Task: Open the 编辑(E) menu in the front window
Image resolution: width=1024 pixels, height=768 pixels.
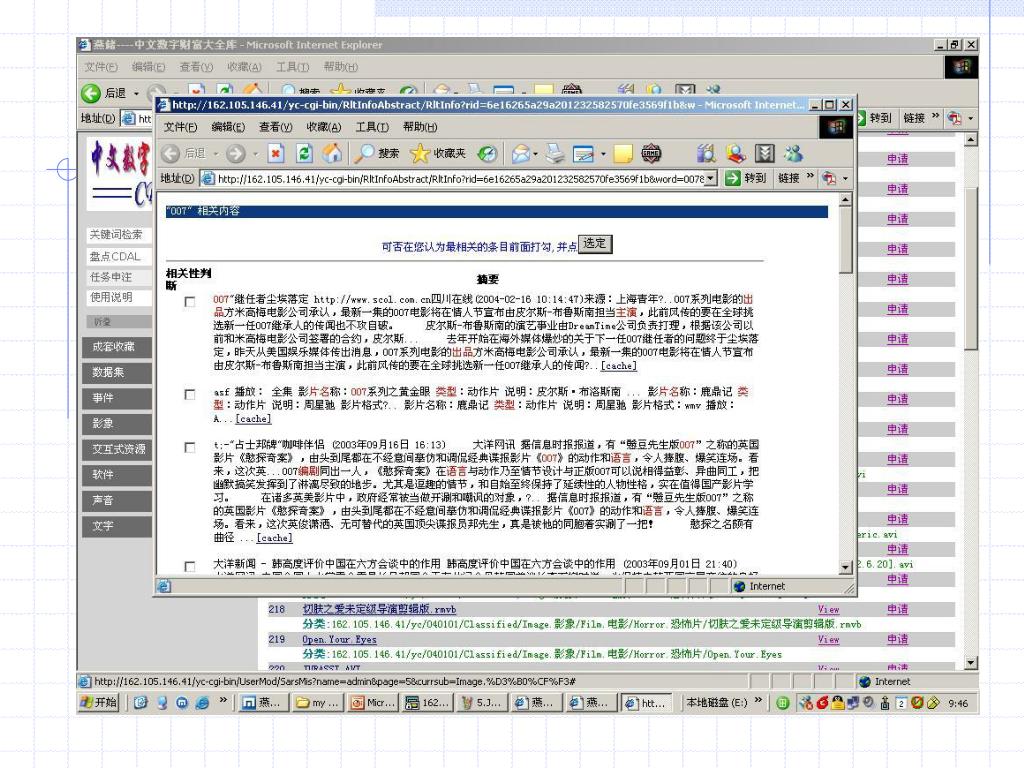Action: (x=228, y=127)
